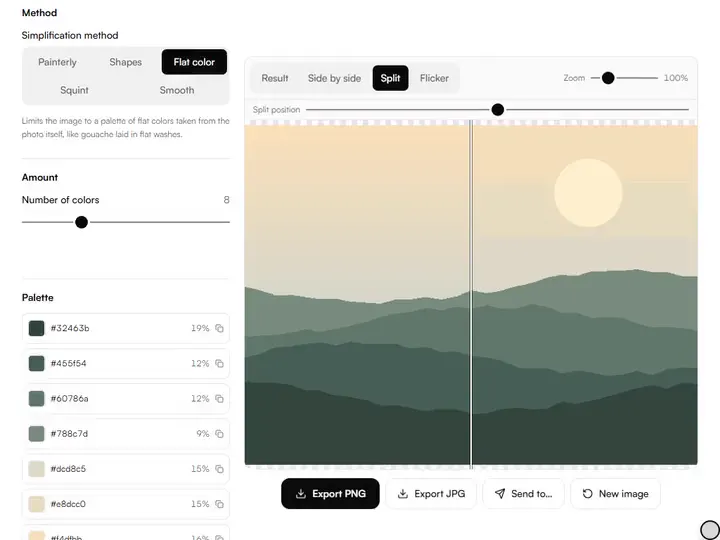
Task: Click the number of colors value 8
Action: pyautogui.click(x=226, y=200)
